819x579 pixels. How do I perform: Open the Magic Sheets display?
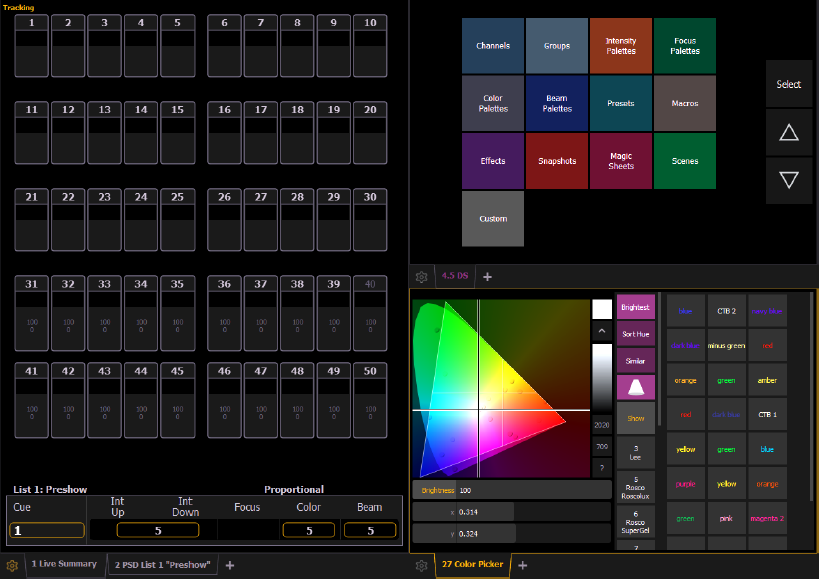621,161
